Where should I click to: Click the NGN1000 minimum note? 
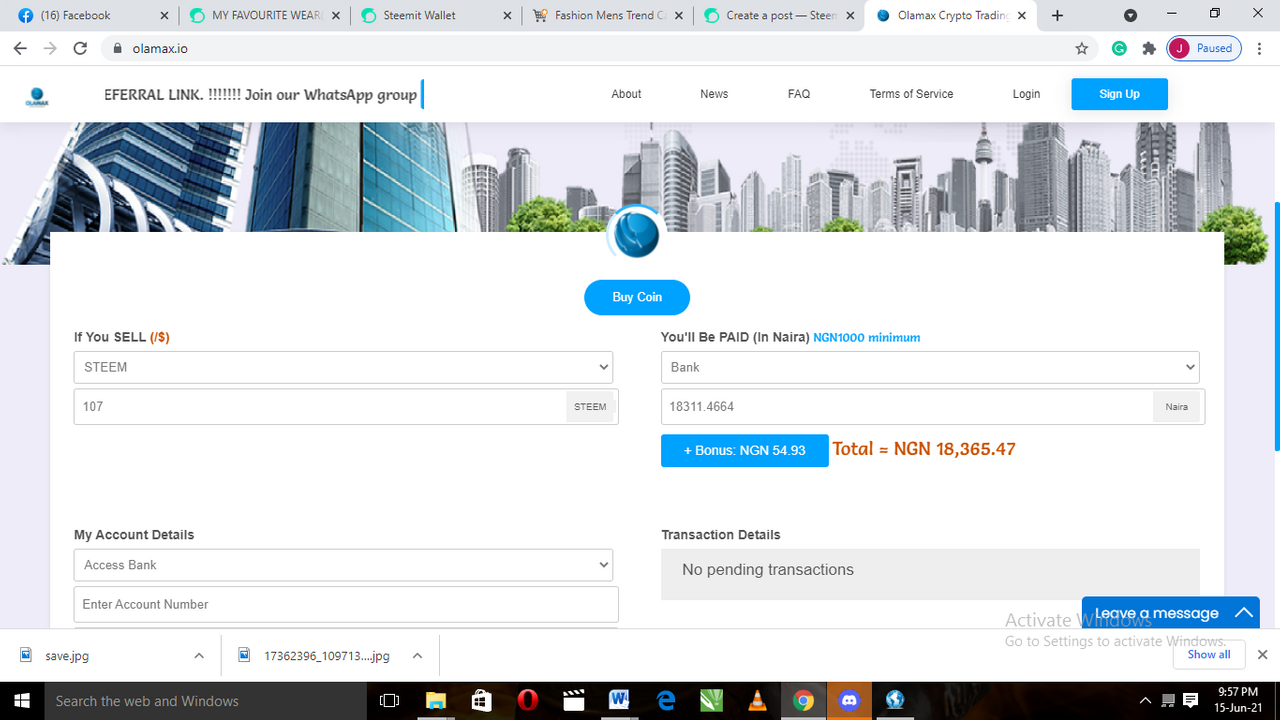[x=866, y=338]
